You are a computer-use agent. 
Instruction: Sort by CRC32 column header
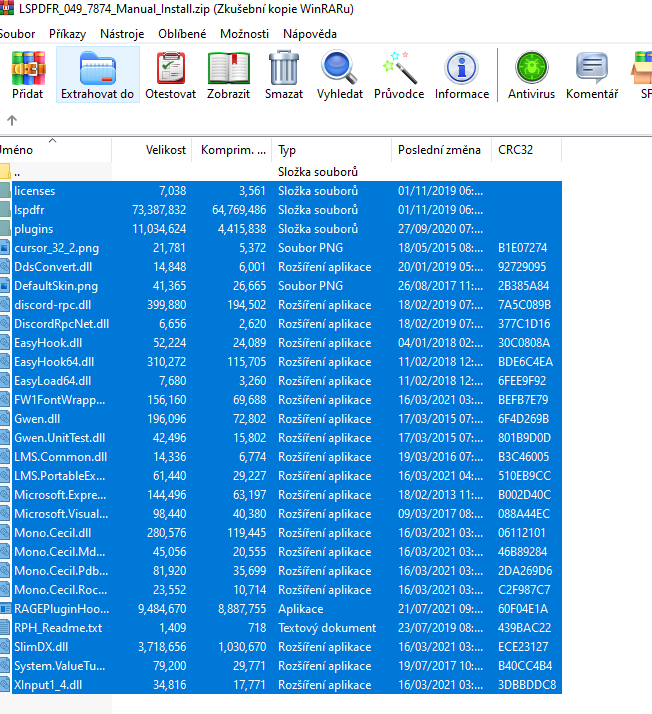point(527,150)
